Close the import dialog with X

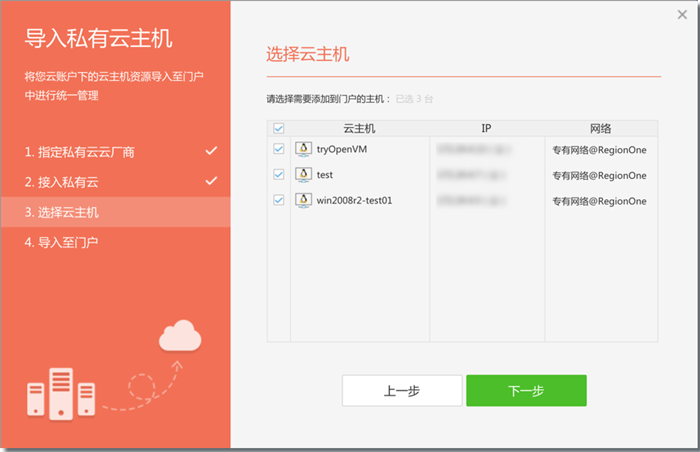click(x=682, y=14)
